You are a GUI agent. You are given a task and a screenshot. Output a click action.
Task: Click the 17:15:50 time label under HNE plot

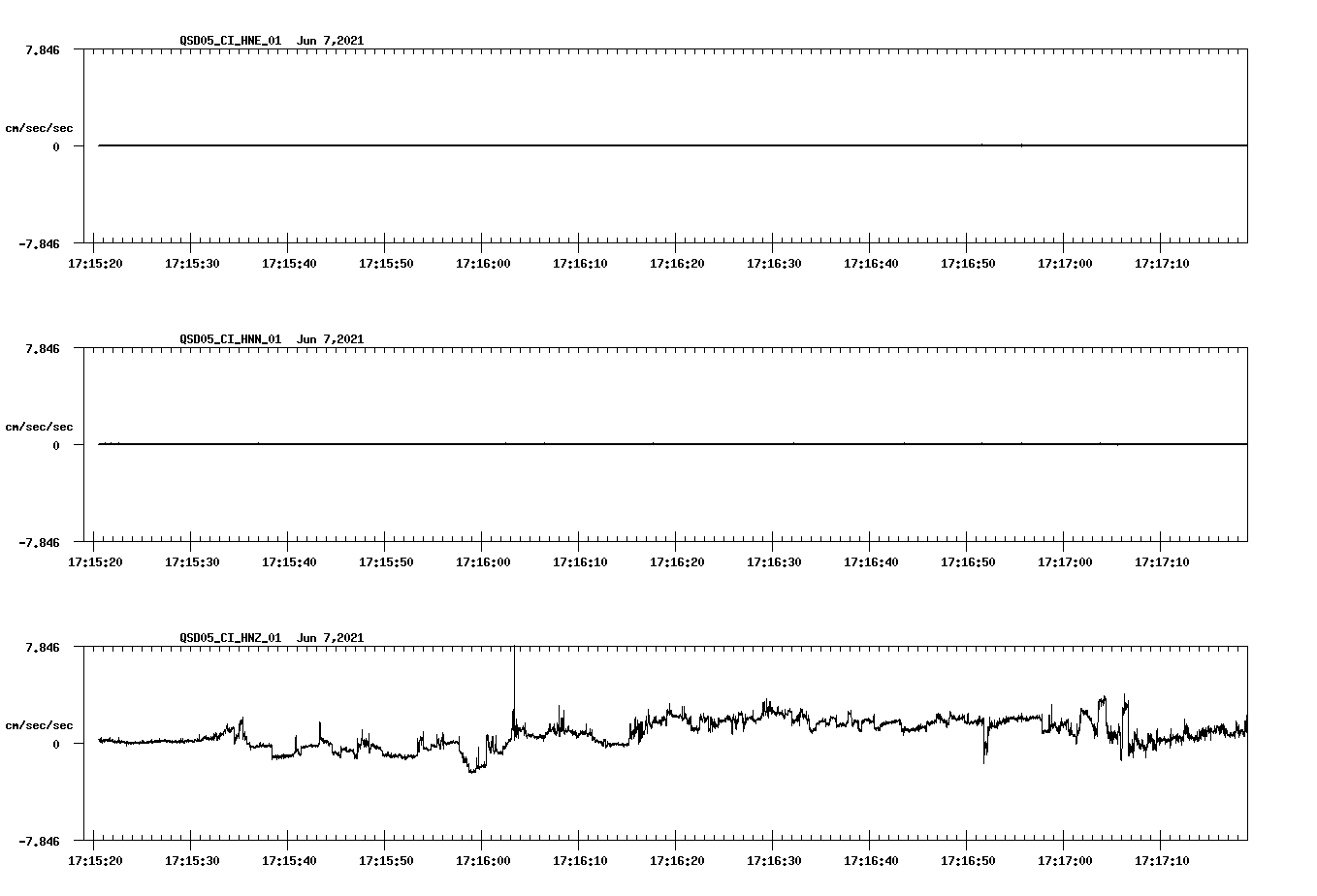(386, 264)
